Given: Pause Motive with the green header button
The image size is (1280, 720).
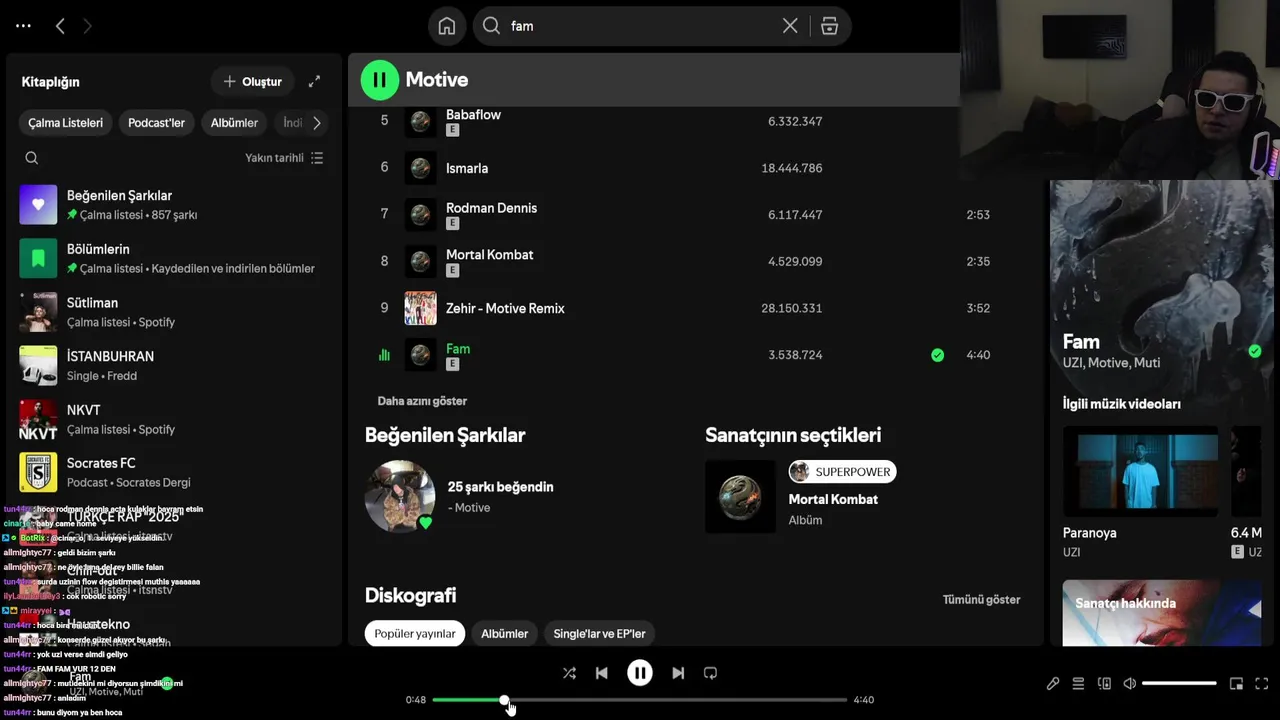Looking at the screenshot, I should point(380,80).
